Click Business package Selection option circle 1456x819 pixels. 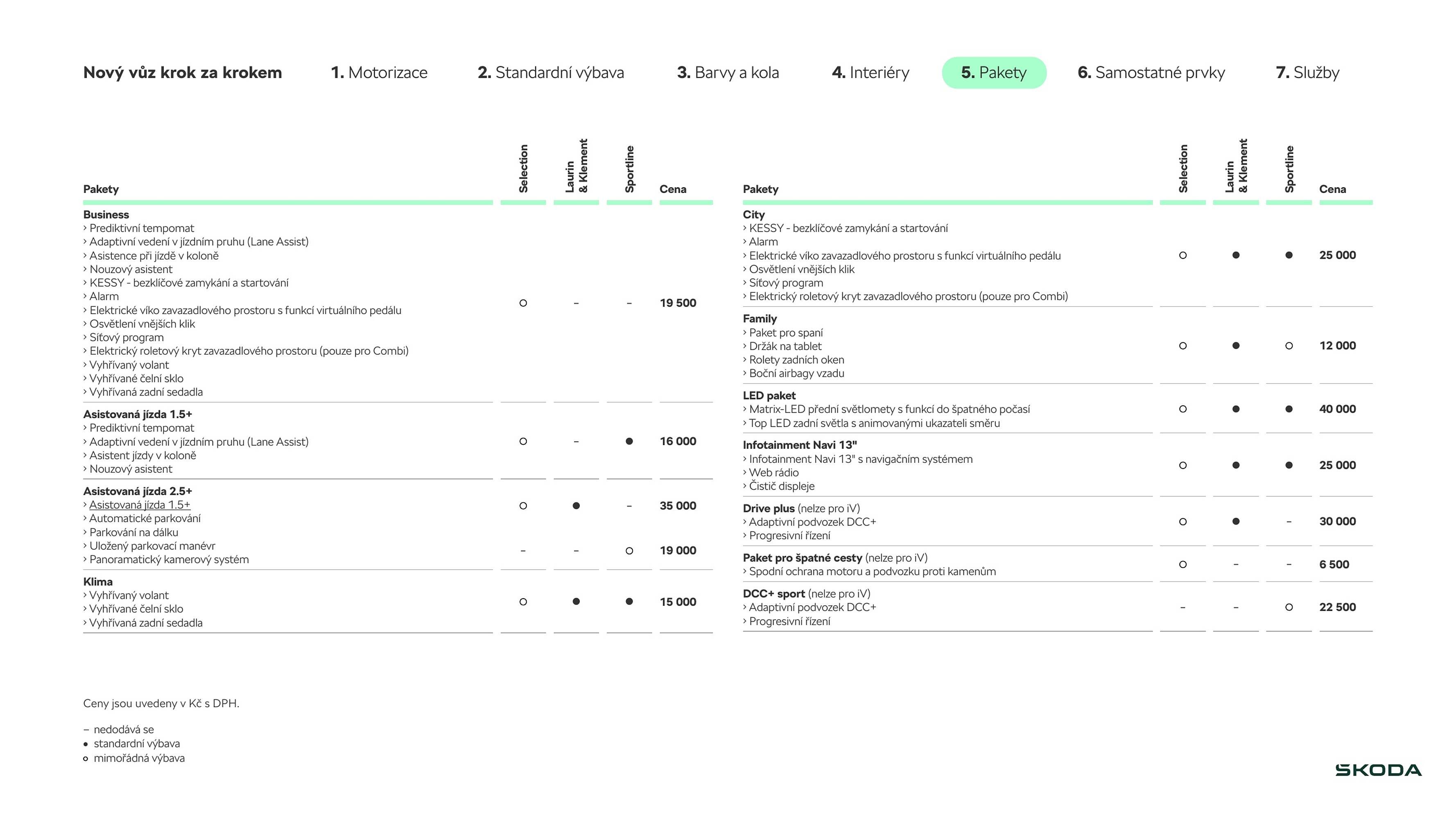[x=523, y=303]
